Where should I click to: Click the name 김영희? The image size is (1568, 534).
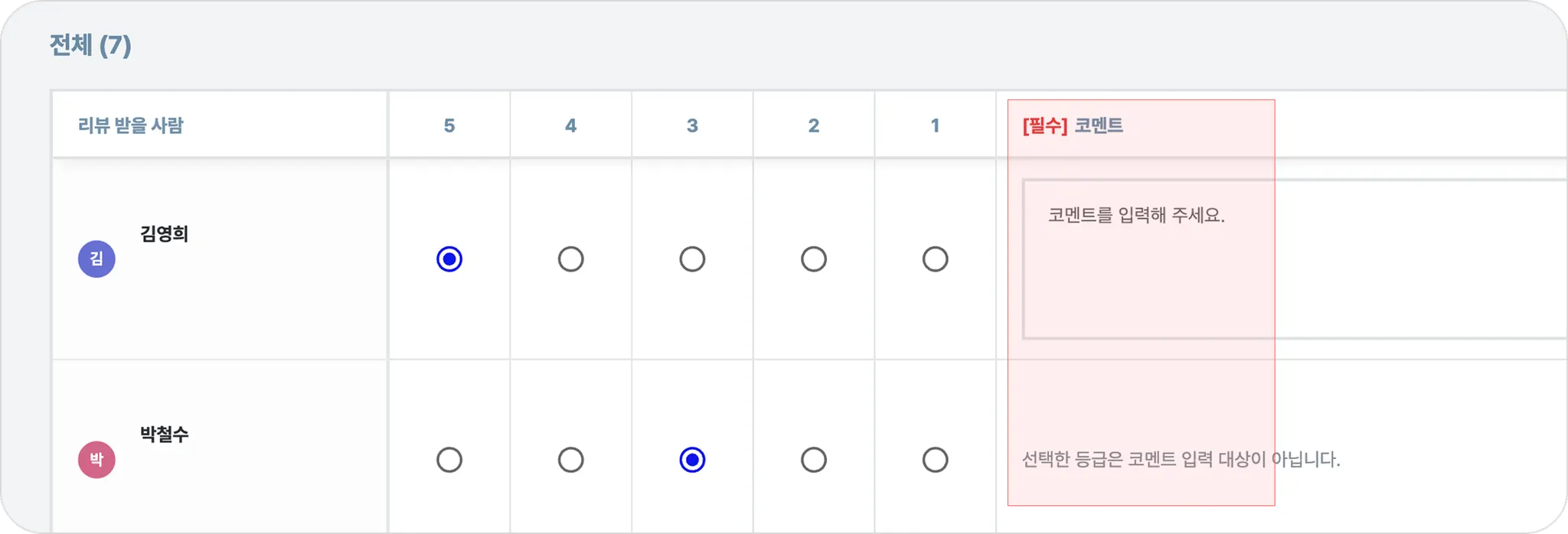[164, 234]
